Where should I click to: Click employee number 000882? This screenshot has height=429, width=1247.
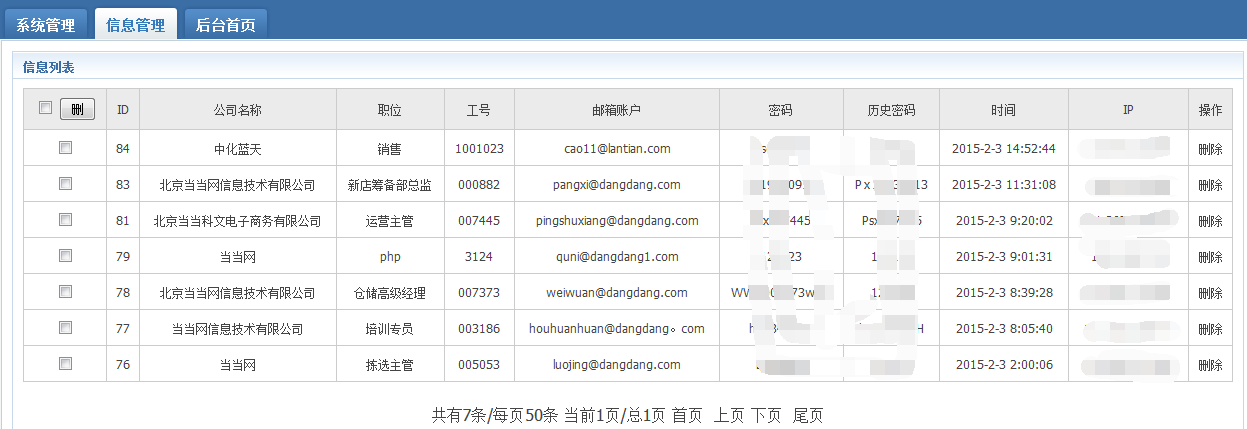click(479, 185)
